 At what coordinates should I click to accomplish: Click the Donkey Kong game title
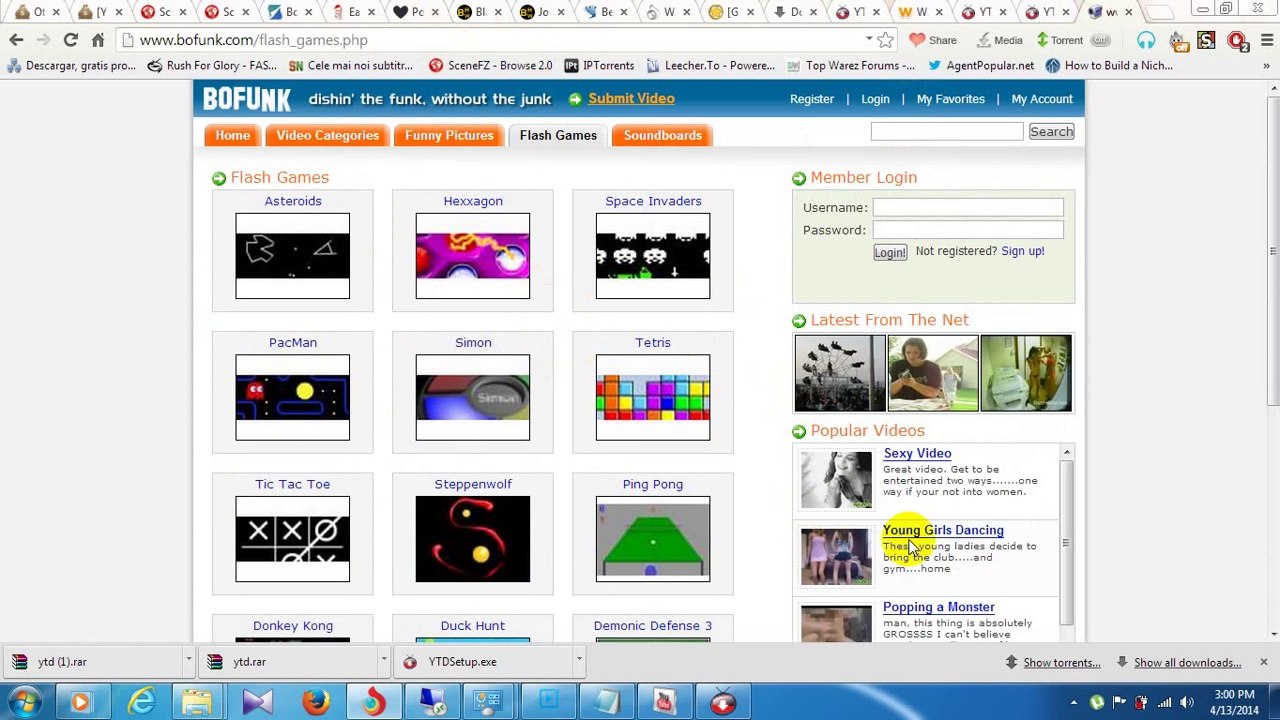pos(292,626)
